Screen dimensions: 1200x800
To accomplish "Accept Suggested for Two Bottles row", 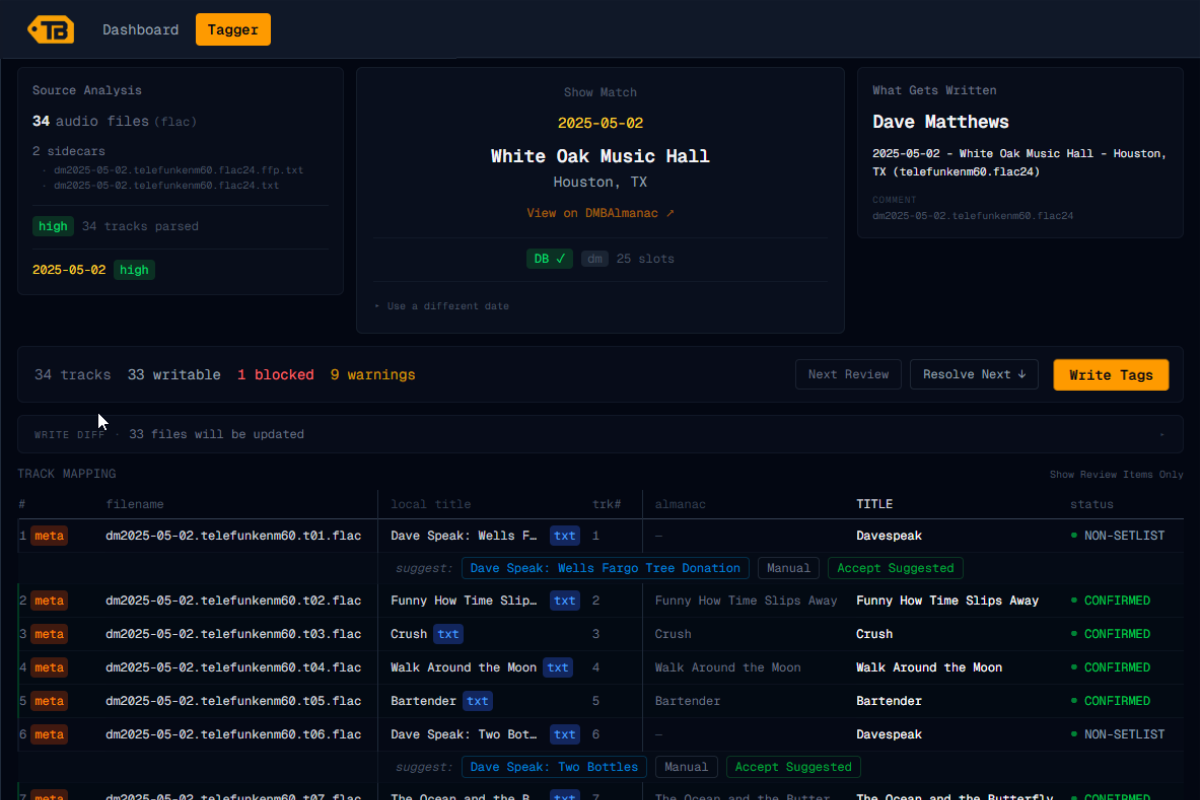I will pyautogui.click(x=793, y=767).
